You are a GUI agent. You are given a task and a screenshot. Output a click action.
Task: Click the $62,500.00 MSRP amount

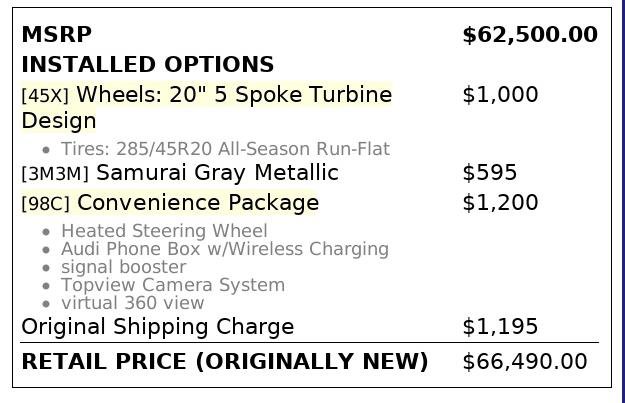529,35
